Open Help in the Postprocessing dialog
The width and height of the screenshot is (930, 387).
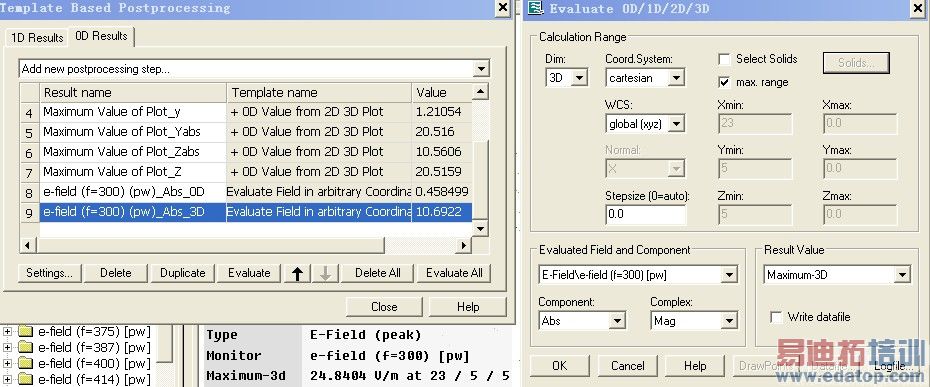click(x=468, y=307)
